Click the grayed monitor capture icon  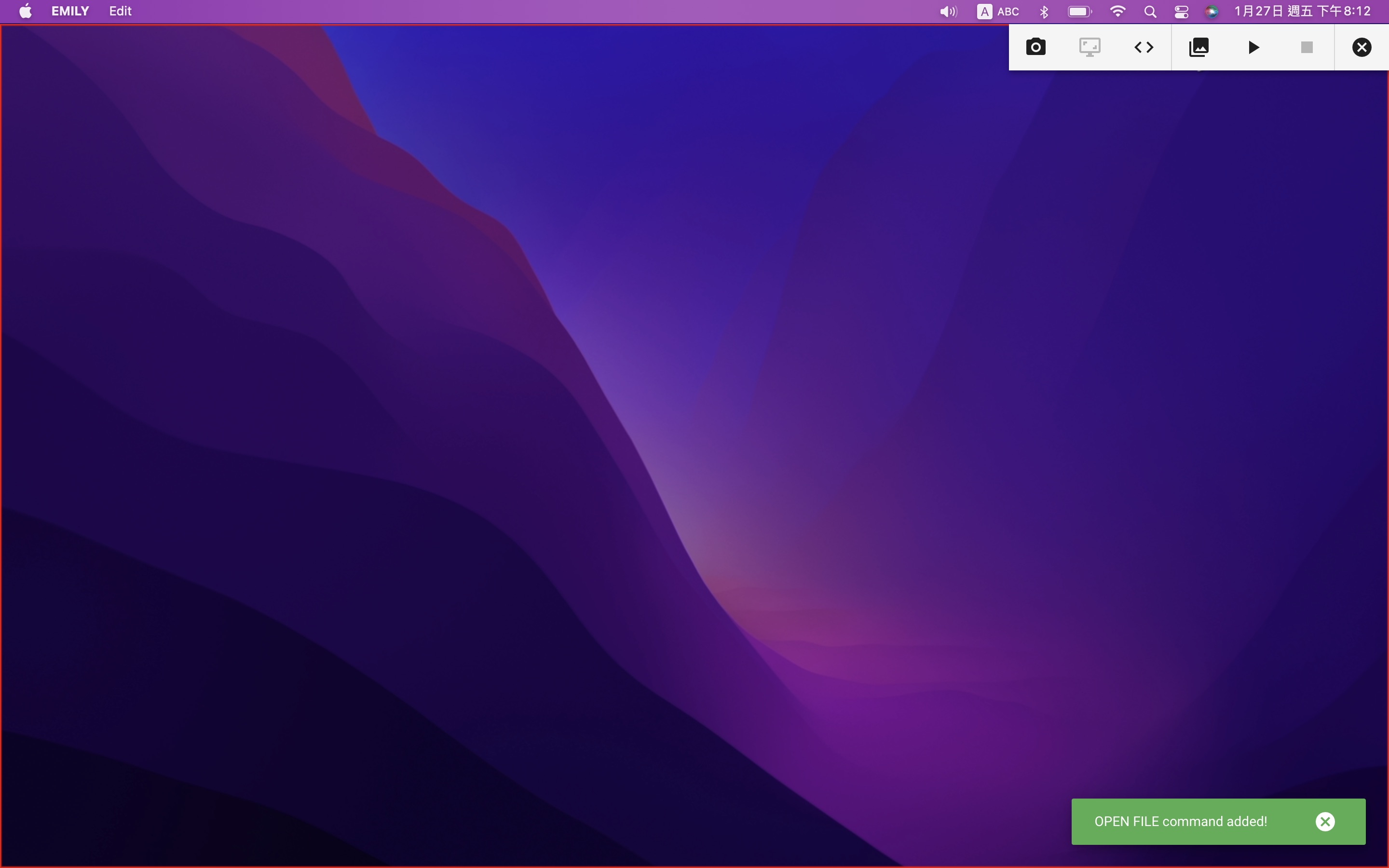(1089, 47)
